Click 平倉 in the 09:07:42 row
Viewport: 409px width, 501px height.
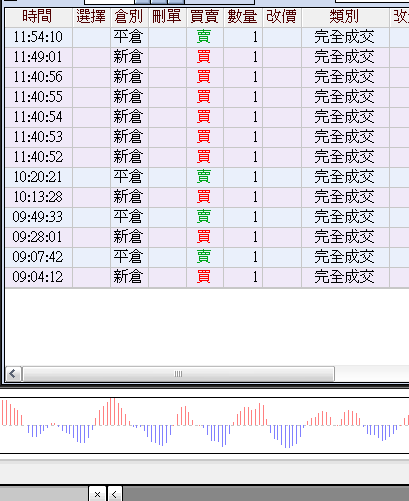[128, 257]
